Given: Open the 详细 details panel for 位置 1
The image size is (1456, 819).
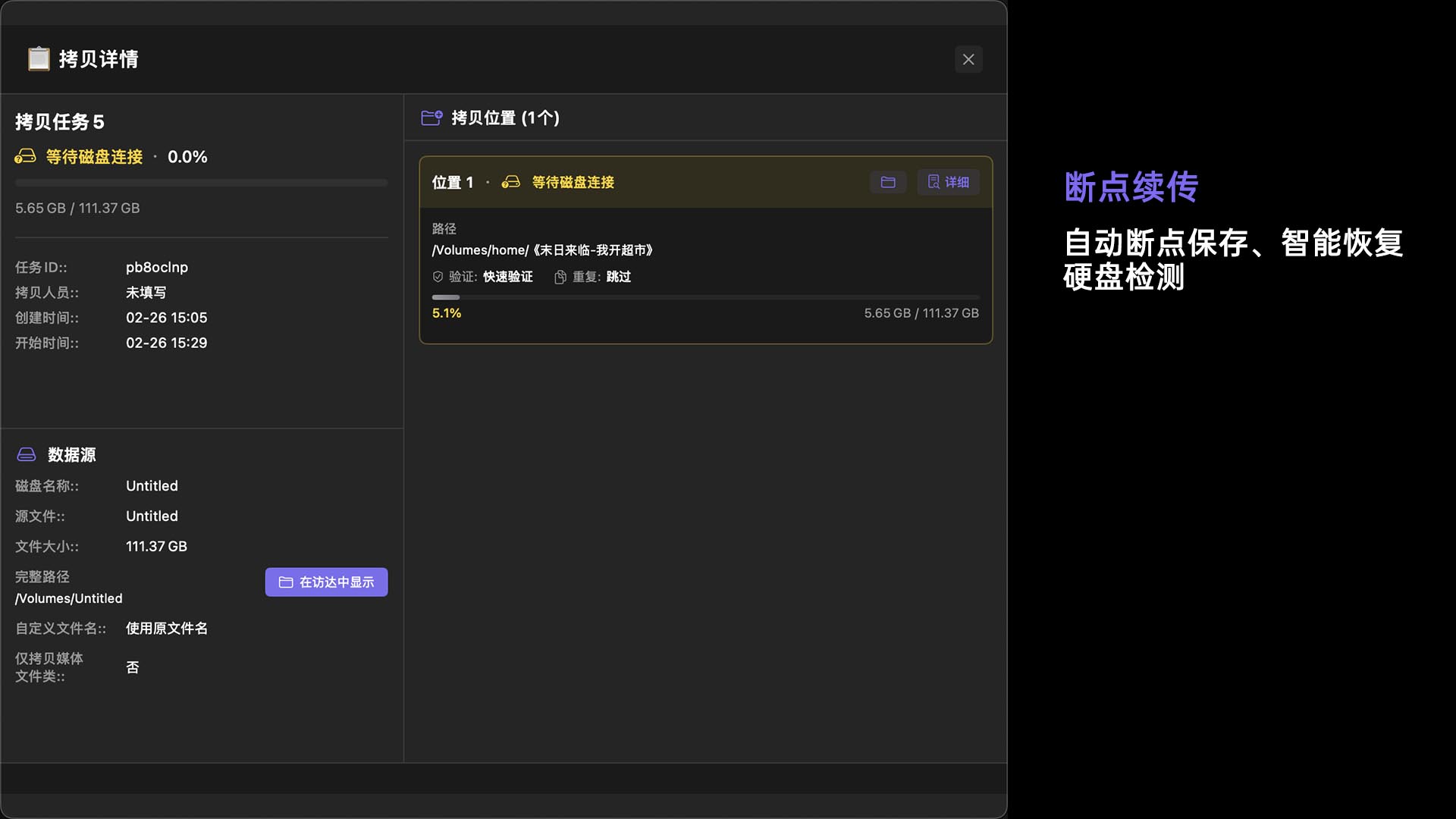Looking at the screenshot, I should click(948, 182).
